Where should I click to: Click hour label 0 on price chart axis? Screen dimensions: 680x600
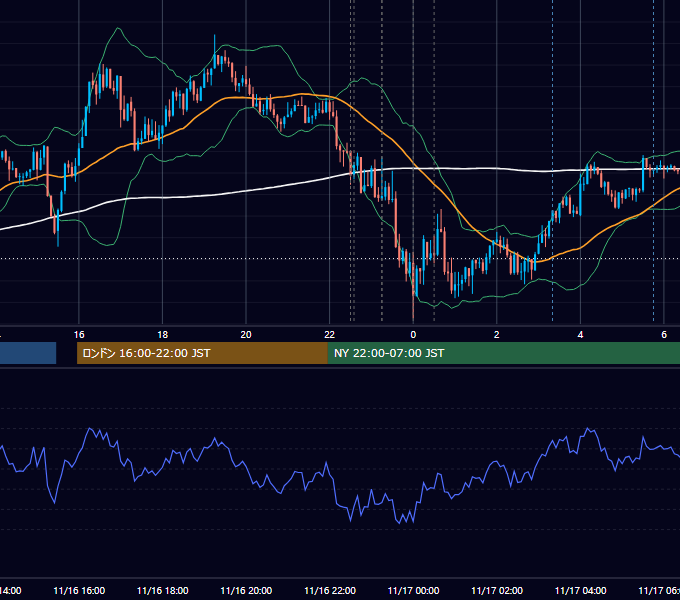[x=413, y=335]
